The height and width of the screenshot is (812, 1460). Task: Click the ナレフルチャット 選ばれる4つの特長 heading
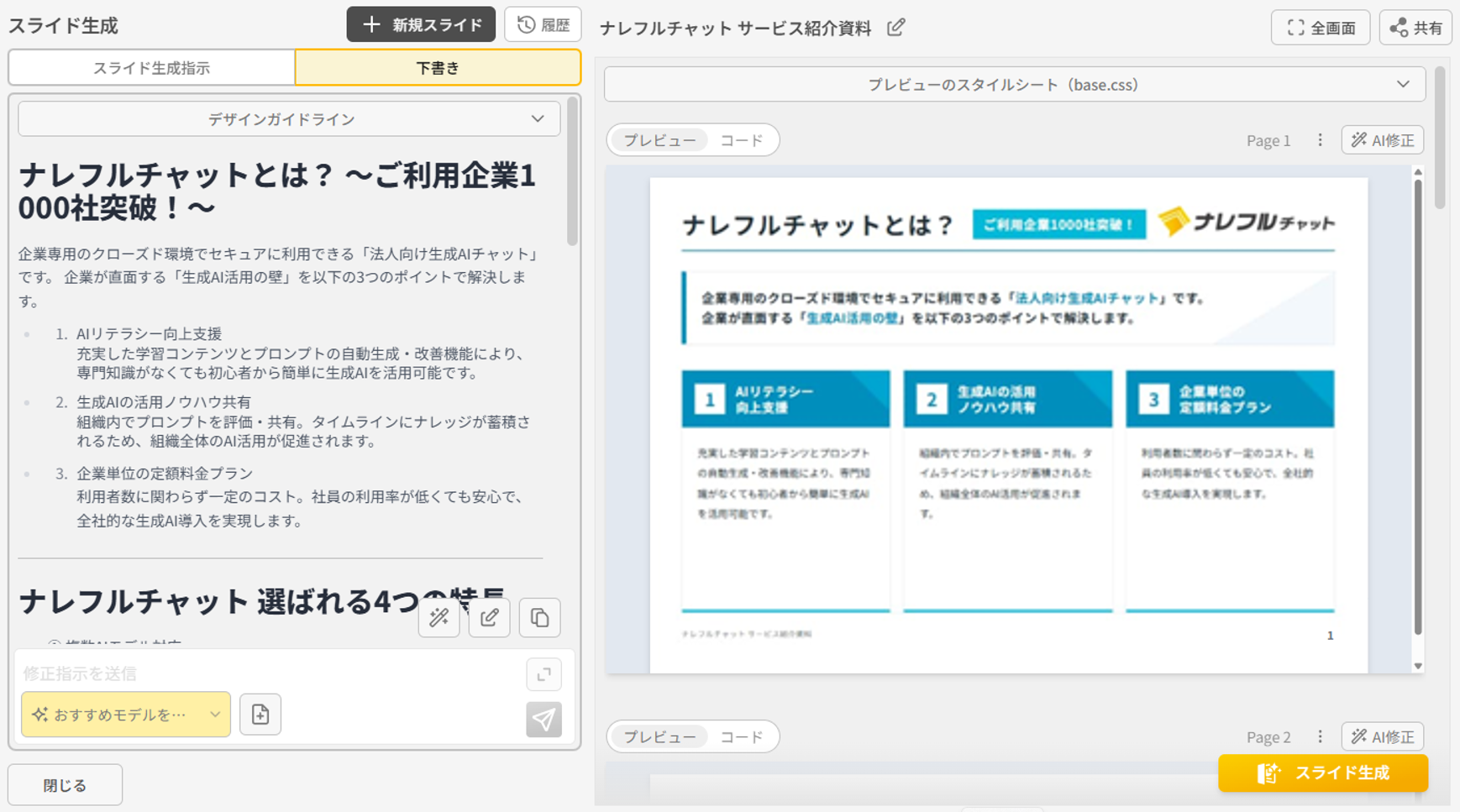[x=262, y=601]
